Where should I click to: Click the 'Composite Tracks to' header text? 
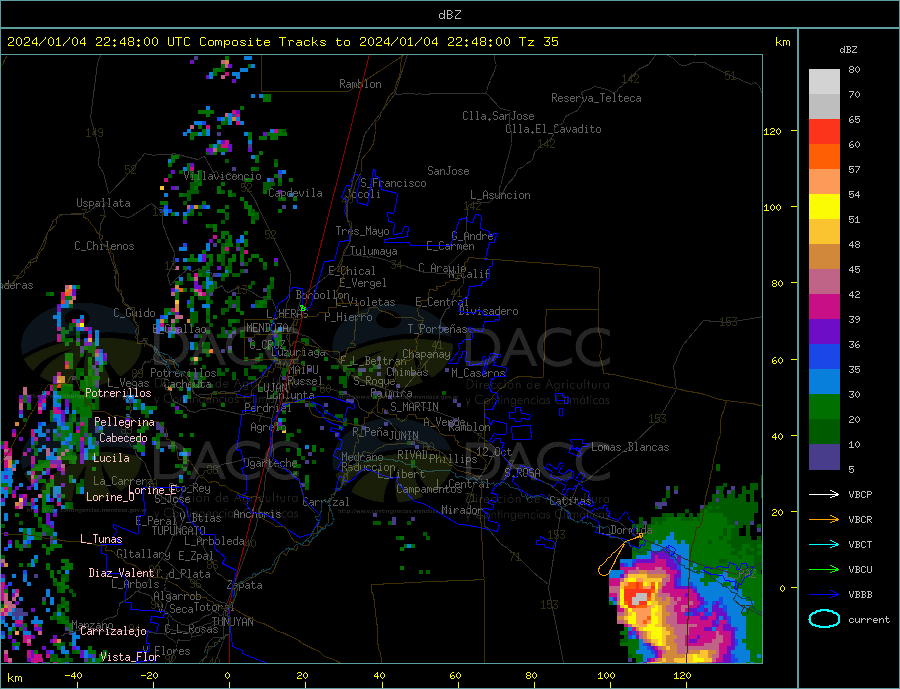[x=274, y=41]
